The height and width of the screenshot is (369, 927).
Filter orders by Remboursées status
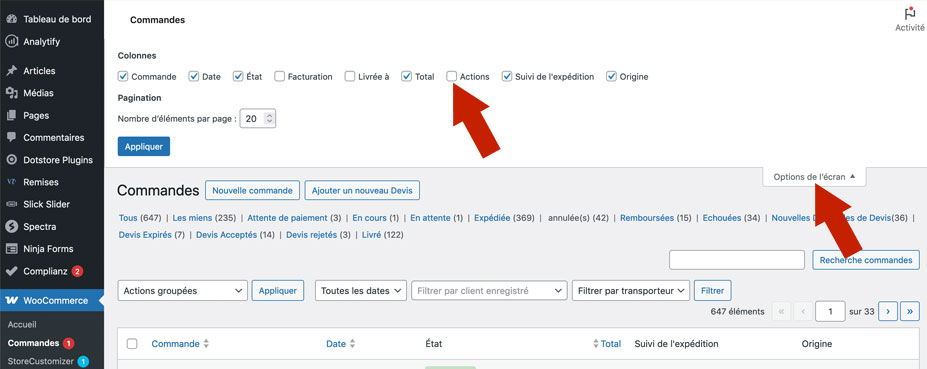pos(656,218)
